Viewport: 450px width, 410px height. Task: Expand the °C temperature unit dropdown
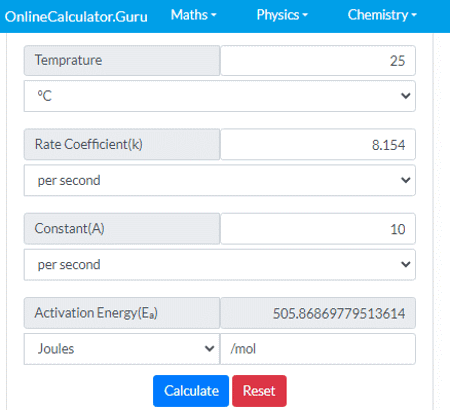pos(220,96)
